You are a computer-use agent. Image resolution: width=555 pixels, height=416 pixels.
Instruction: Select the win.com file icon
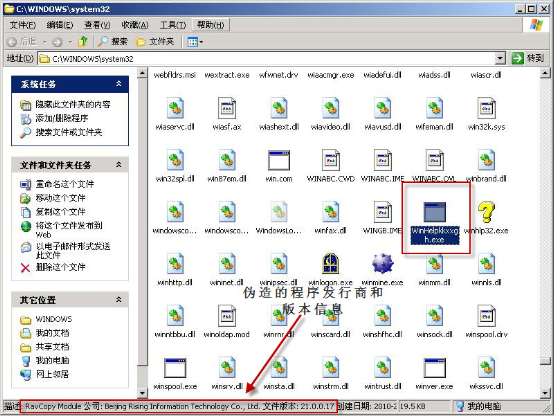(279, 160)
